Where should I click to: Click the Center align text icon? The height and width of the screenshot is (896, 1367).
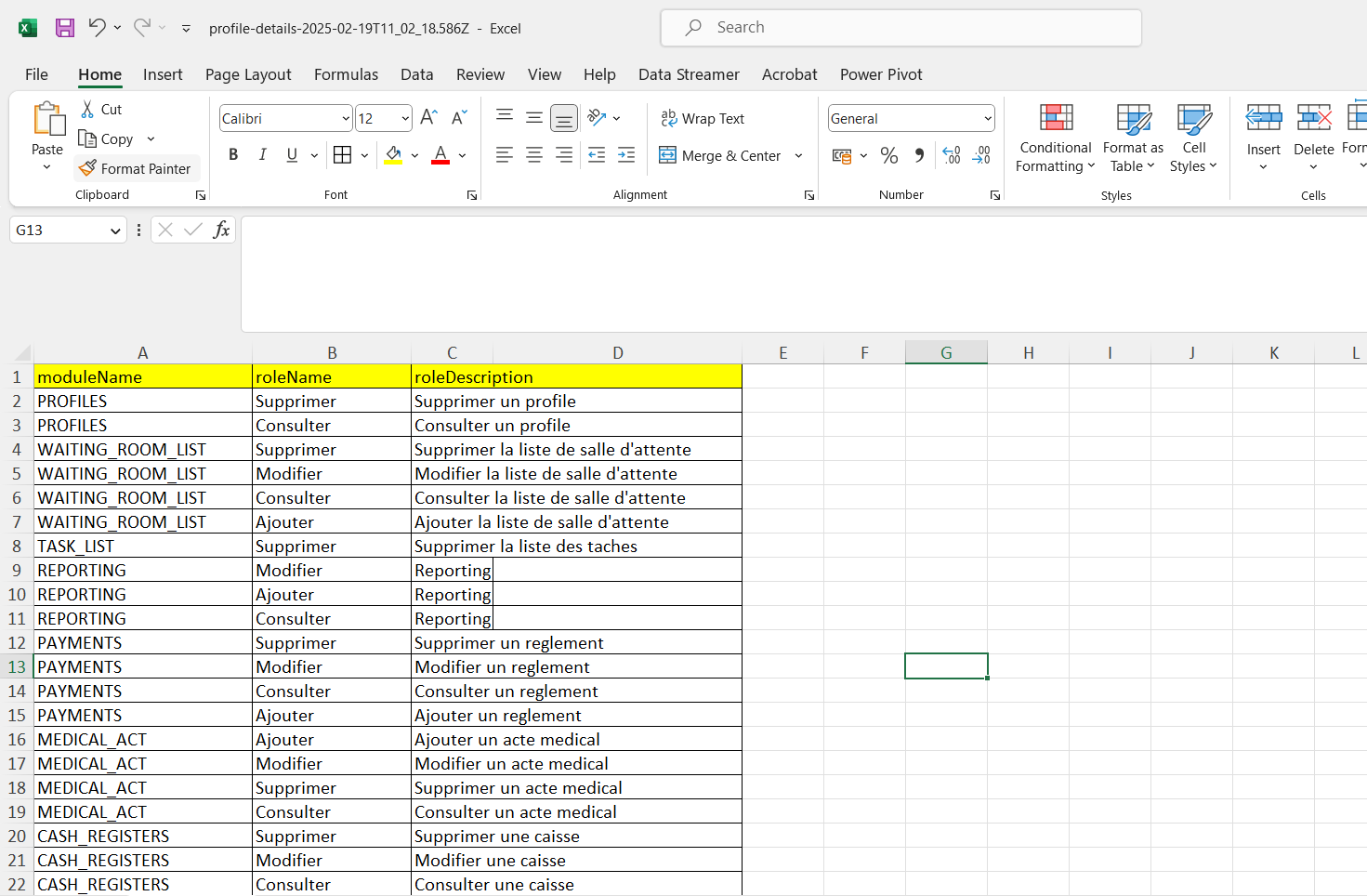534,155
